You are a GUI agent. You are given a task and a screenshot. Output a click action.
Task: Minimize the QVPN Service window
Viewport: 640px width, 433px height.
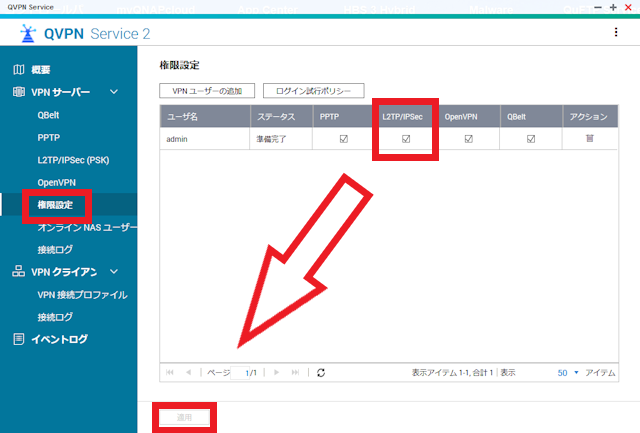click(x=598, y=7)
